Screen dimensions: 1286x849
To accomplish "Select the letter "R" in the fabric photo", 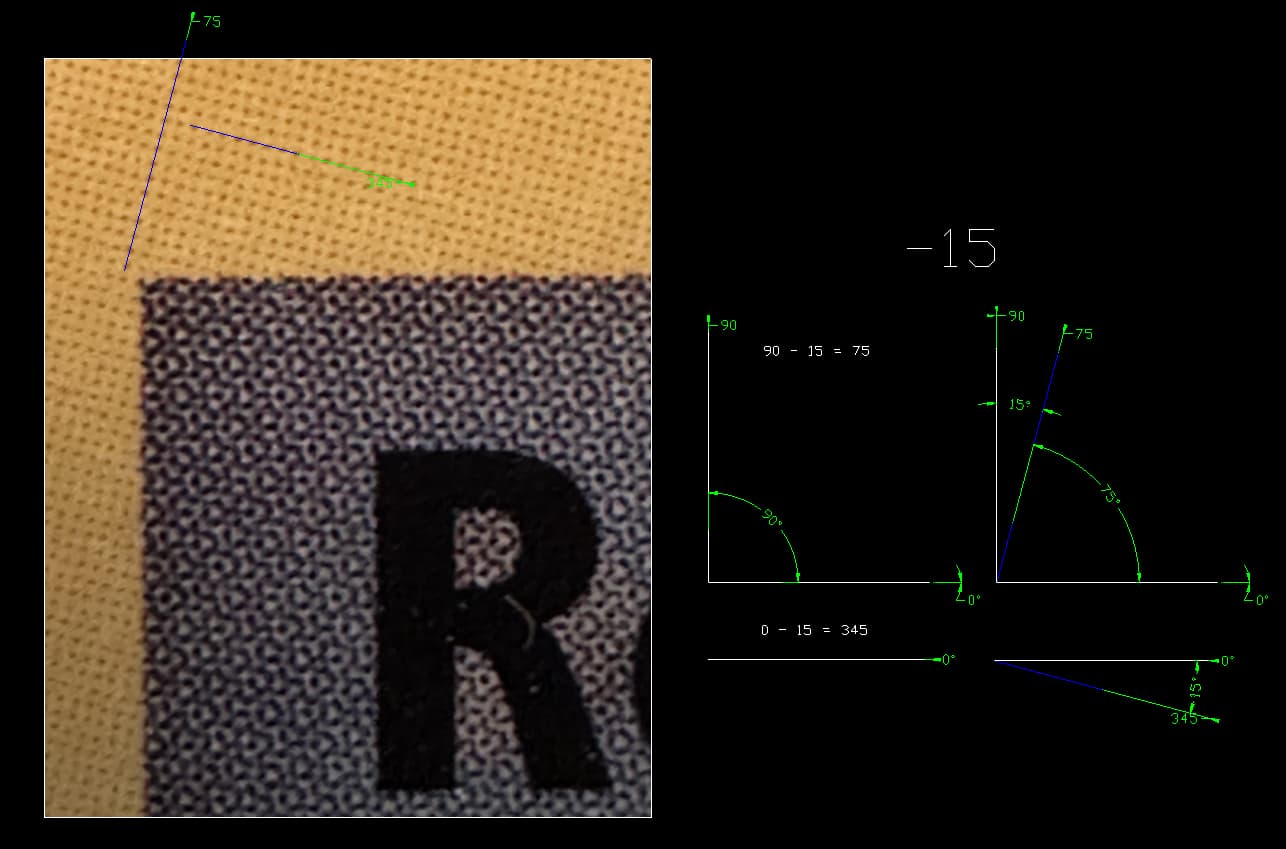I will coord(493,619).
